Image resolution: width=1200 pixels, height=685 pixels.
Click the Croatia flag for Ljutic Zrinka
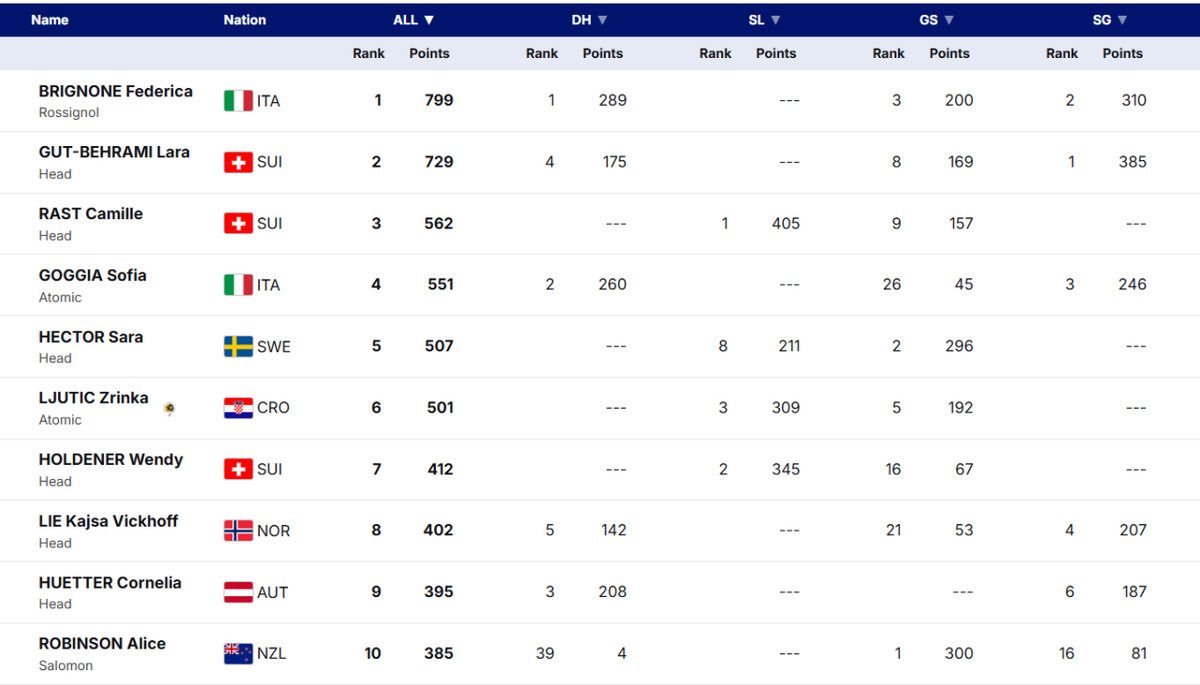pos(238,408)
